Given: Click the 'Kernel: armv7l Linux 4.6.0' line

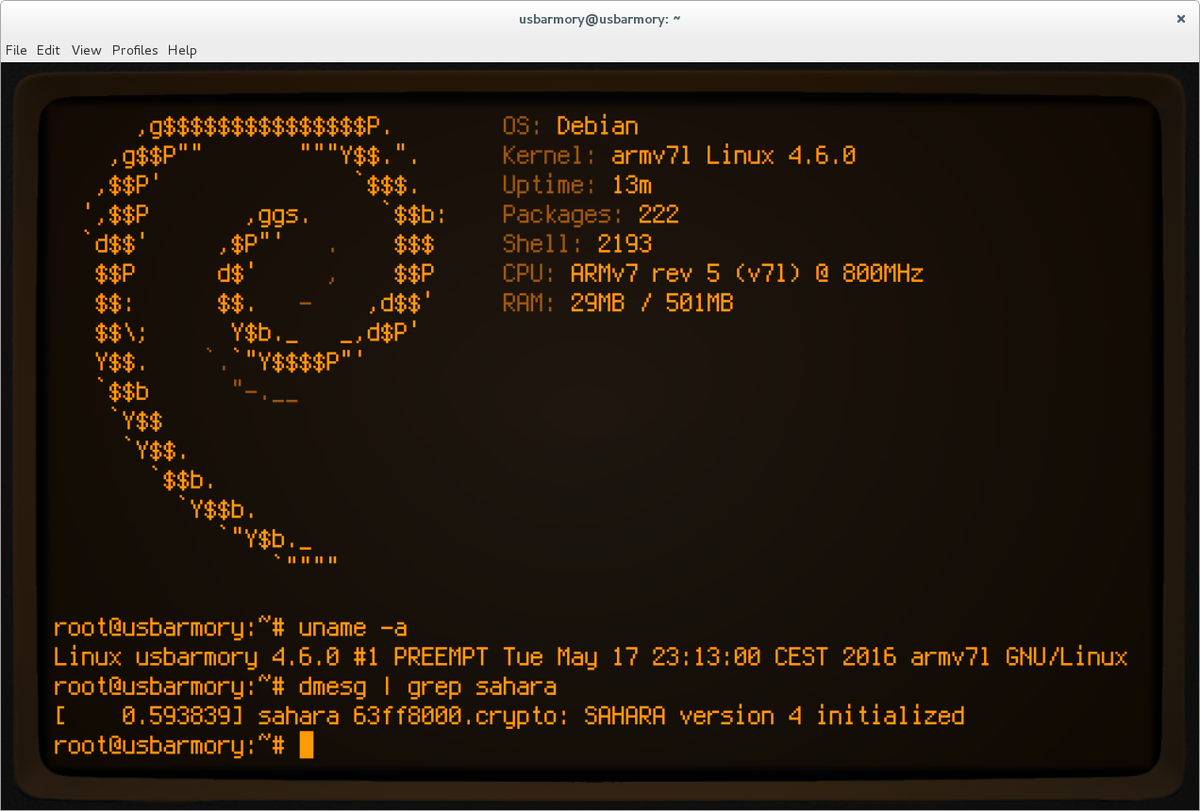Looking at the screenshot, I should (x=679, y=156).
